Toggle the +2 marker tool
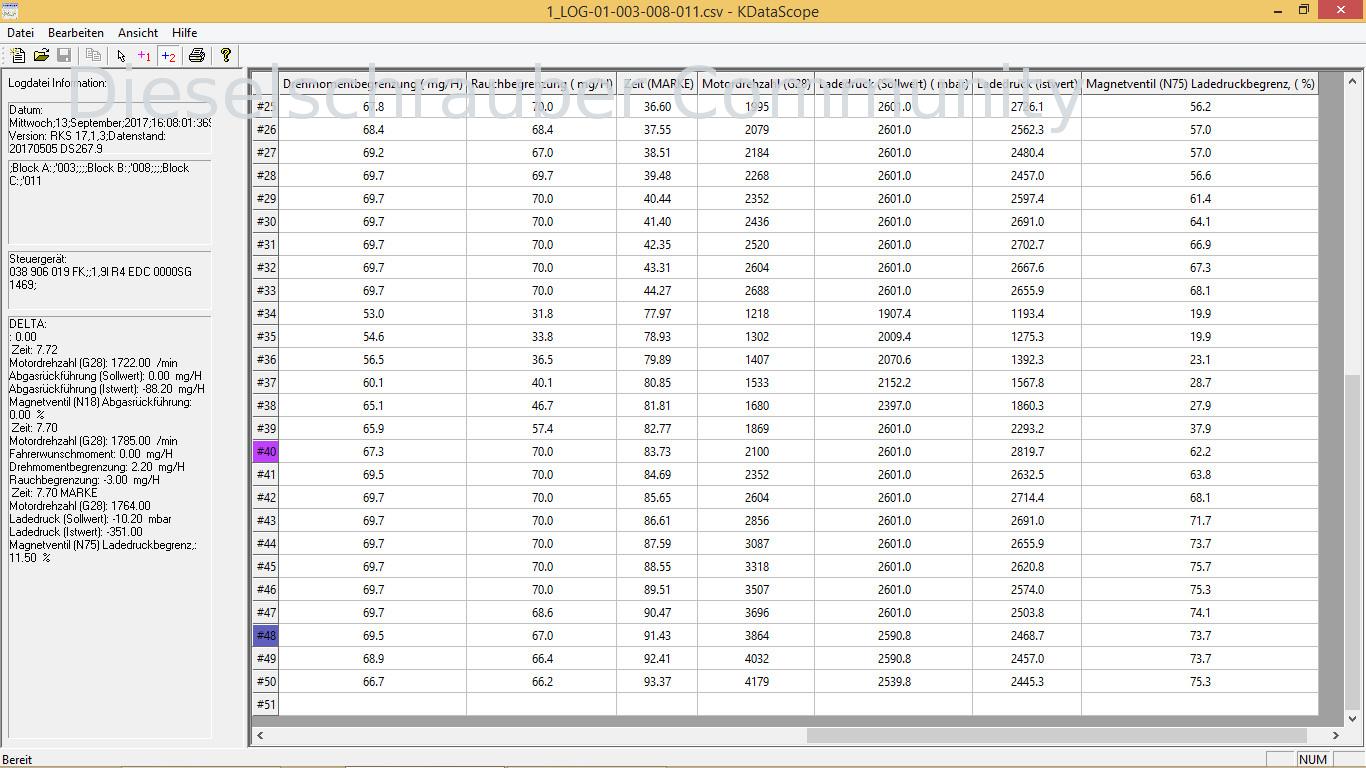This screenshot has width=1366, height=768. (x=168, y=56)
